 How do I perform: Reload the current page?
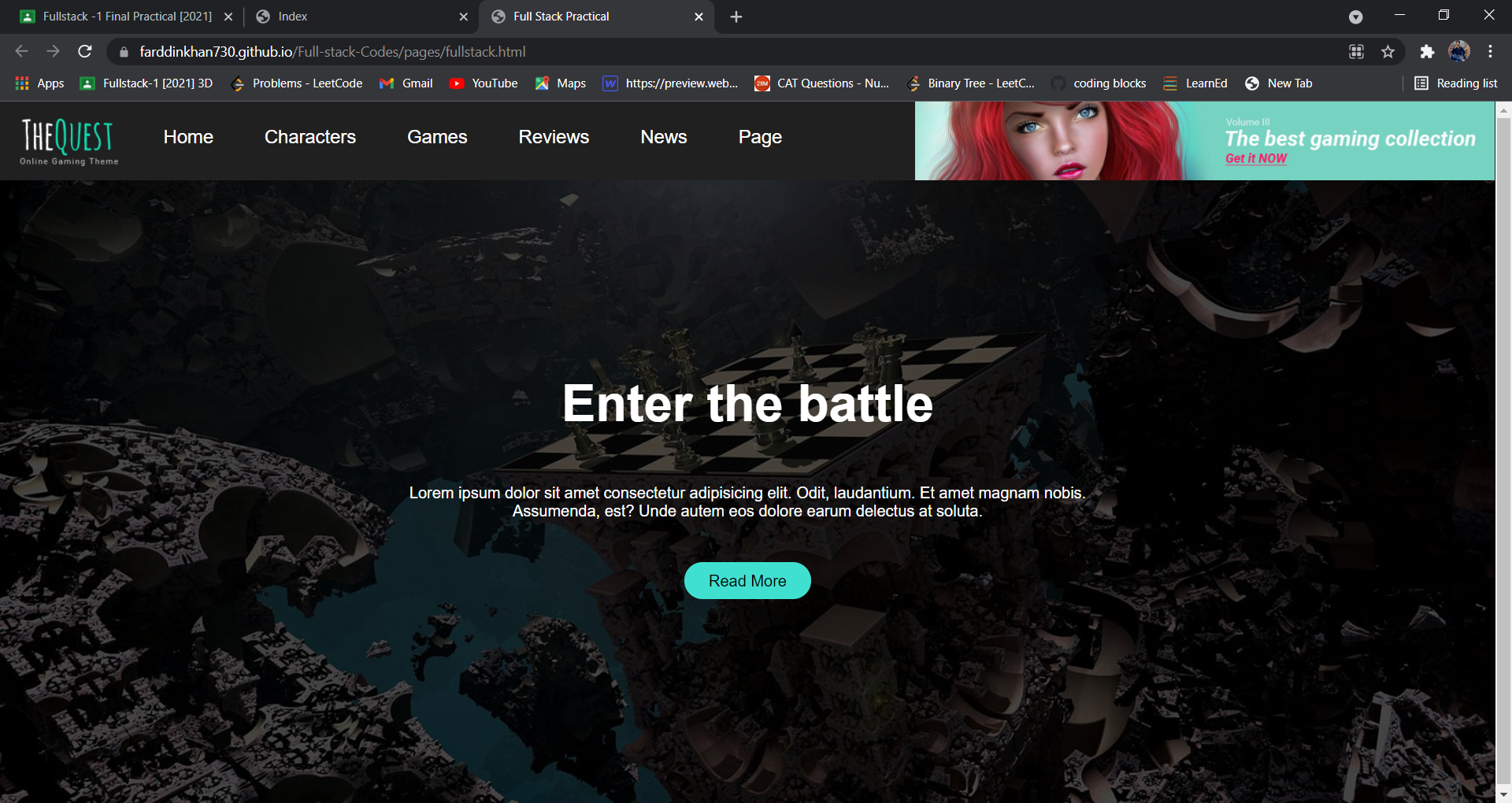[x=85, y=52]
